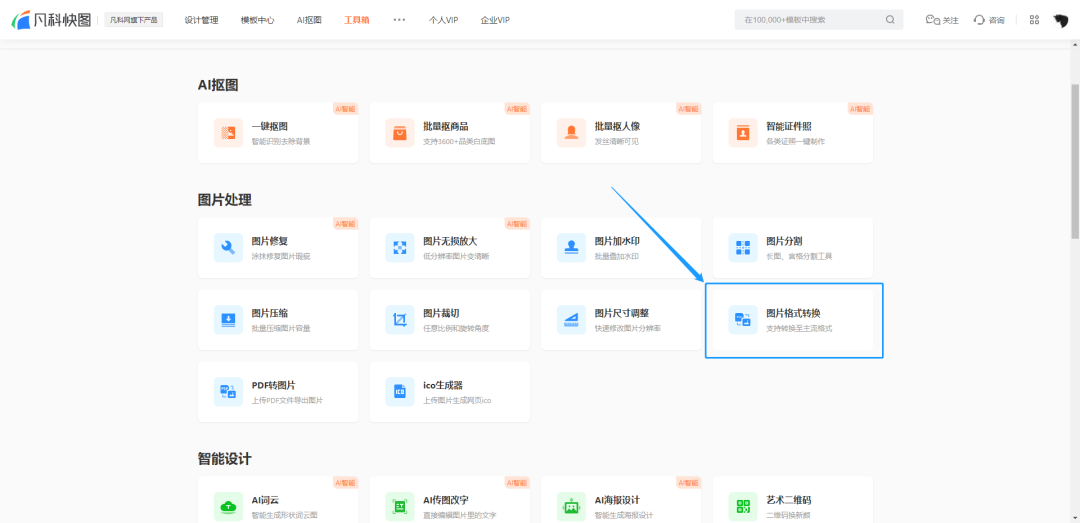Click the 图片修复 wrench icon
The width and height of the screenshot is (1080, 523).
228,247
